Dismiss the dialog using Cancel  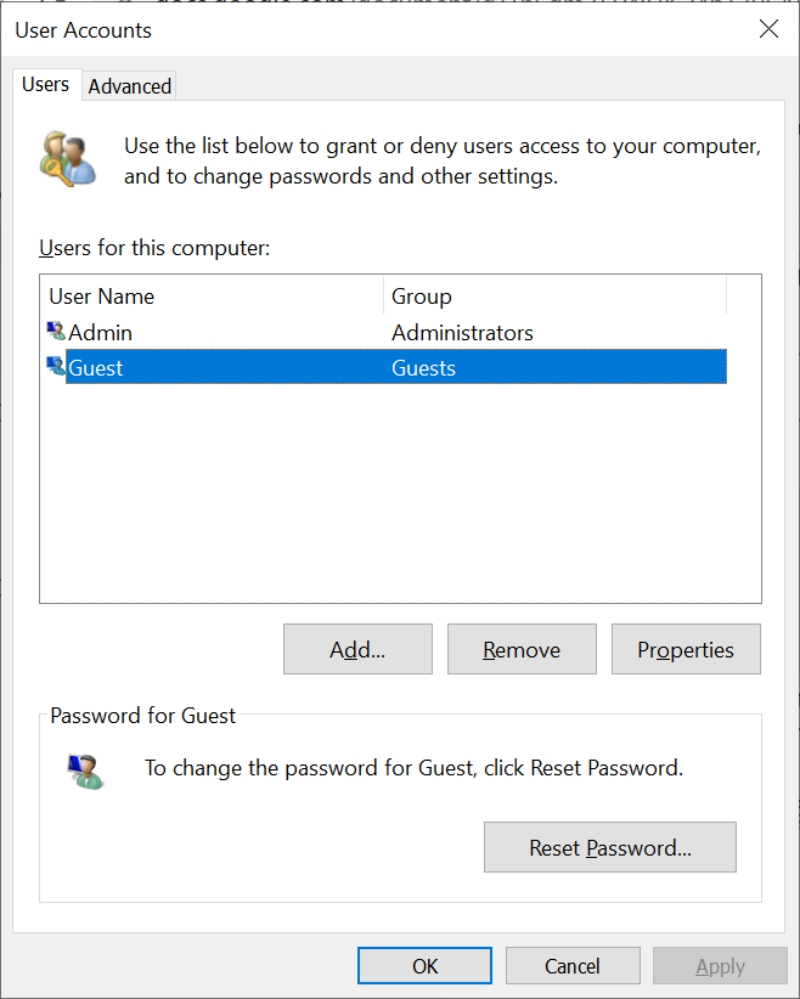click(x=572, y=965)
